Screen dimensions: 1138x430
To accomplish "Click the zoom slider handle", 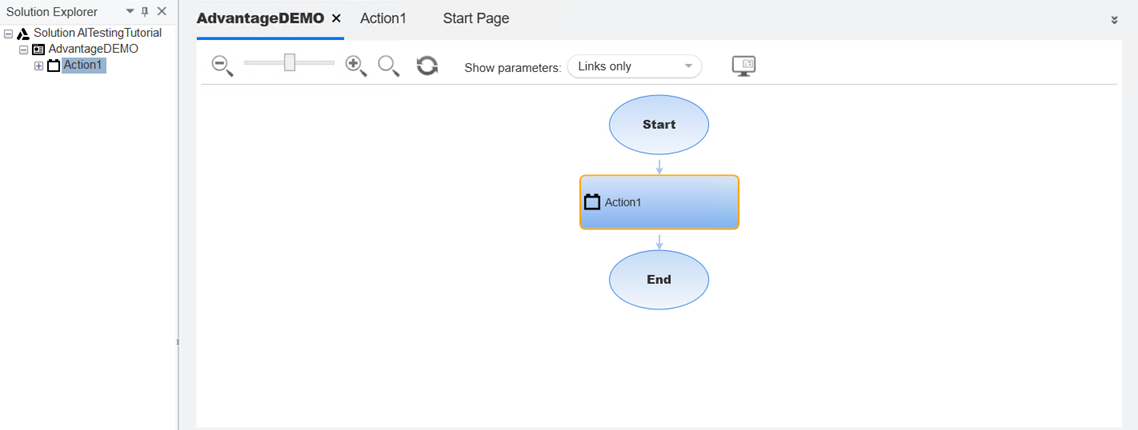I will (x=289, y=63).
